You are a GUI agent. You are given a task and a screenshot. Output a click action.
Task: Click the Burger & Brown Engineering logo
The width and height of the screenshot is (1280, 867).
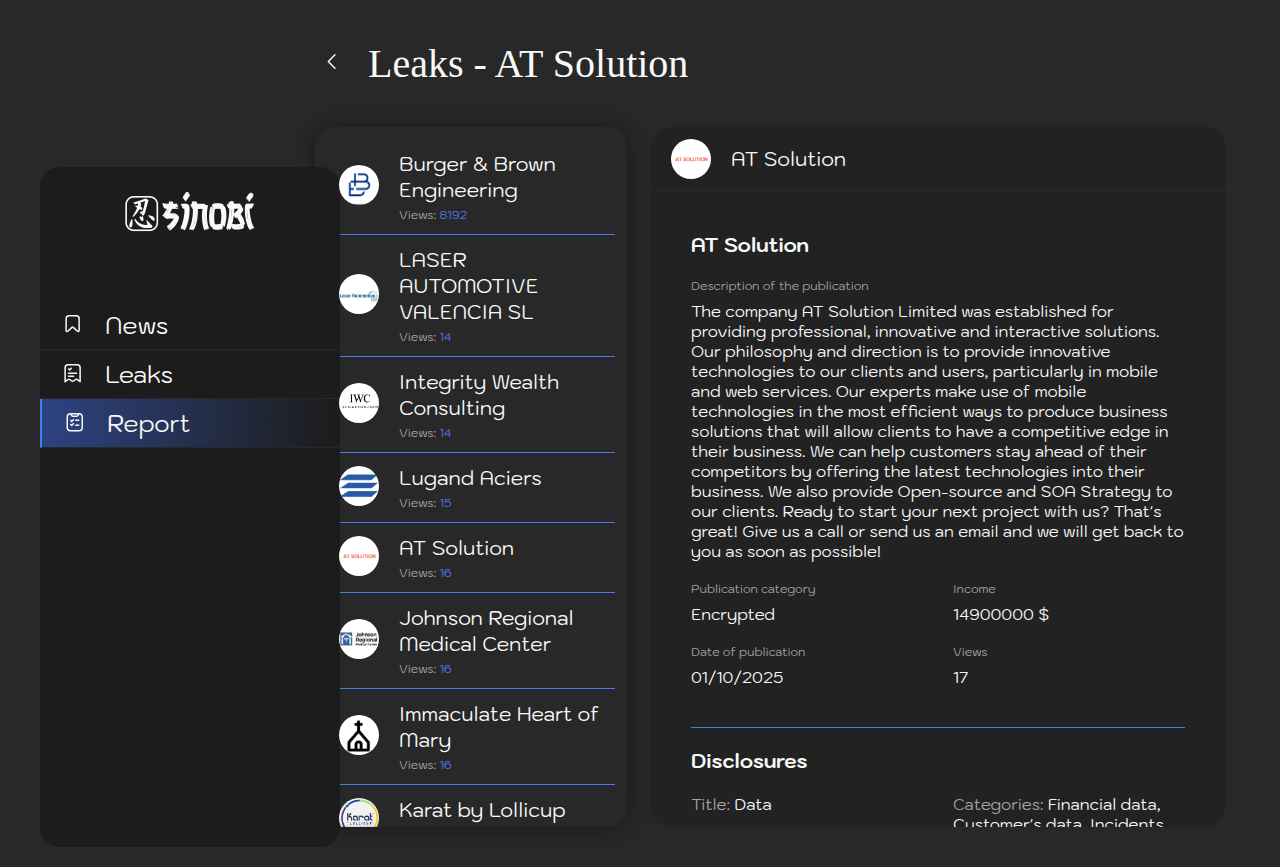point(359,185)
